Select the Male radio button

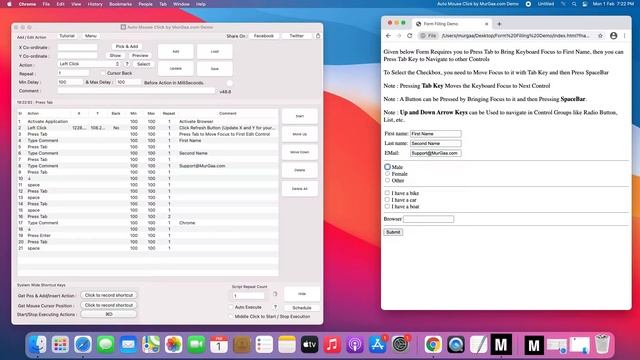click(387, 167)
